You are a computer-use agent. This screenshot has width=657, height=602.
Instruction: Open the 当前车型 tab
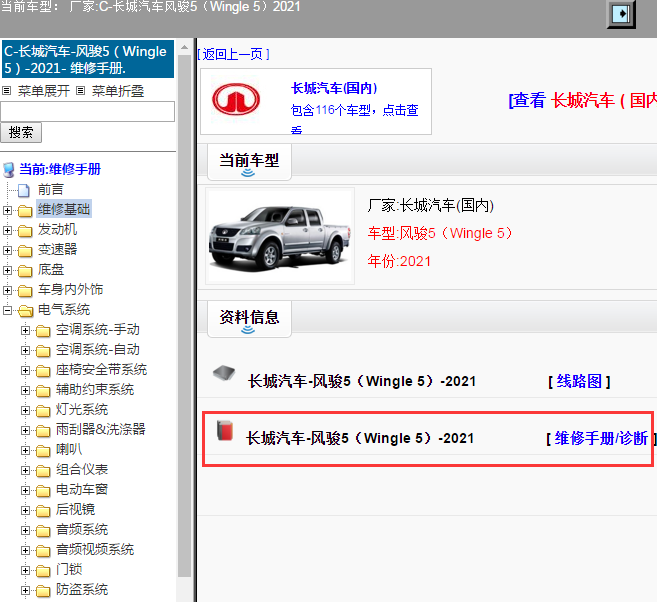point(249,162)
